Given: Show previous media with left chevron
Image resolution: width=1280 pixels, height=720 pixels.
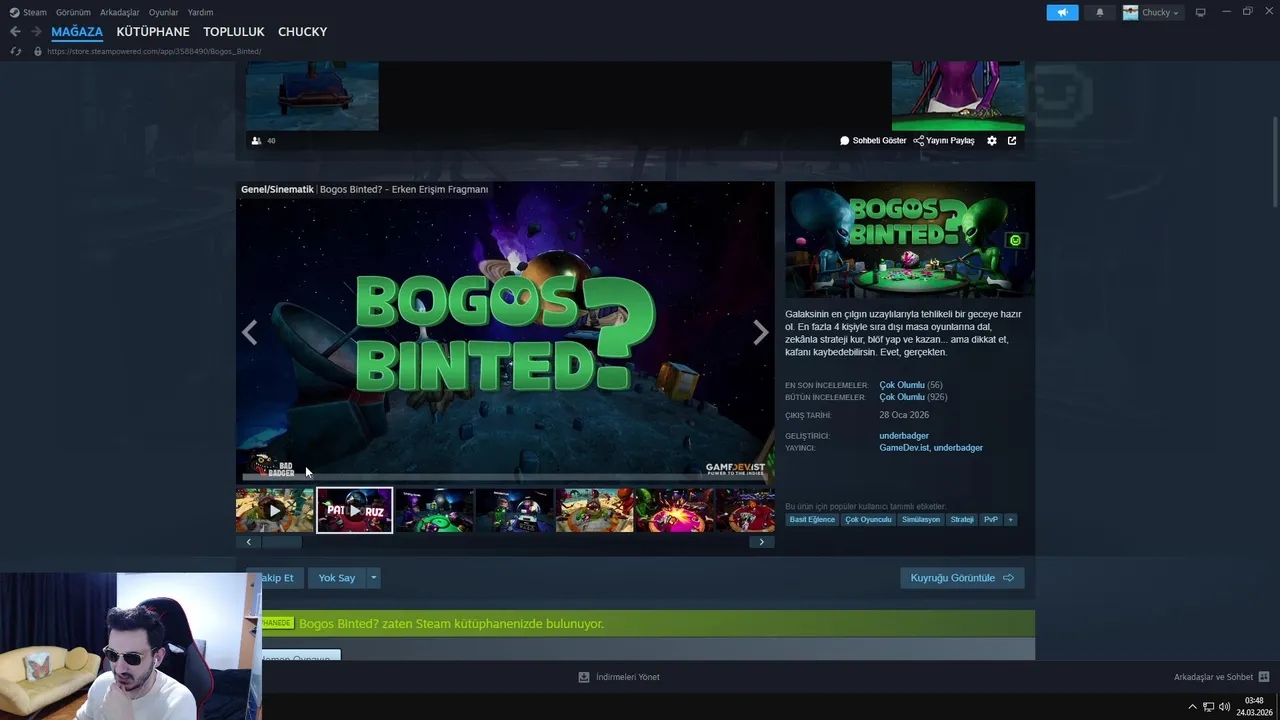Looking at the screenshot, I should (x=250, y=333).
